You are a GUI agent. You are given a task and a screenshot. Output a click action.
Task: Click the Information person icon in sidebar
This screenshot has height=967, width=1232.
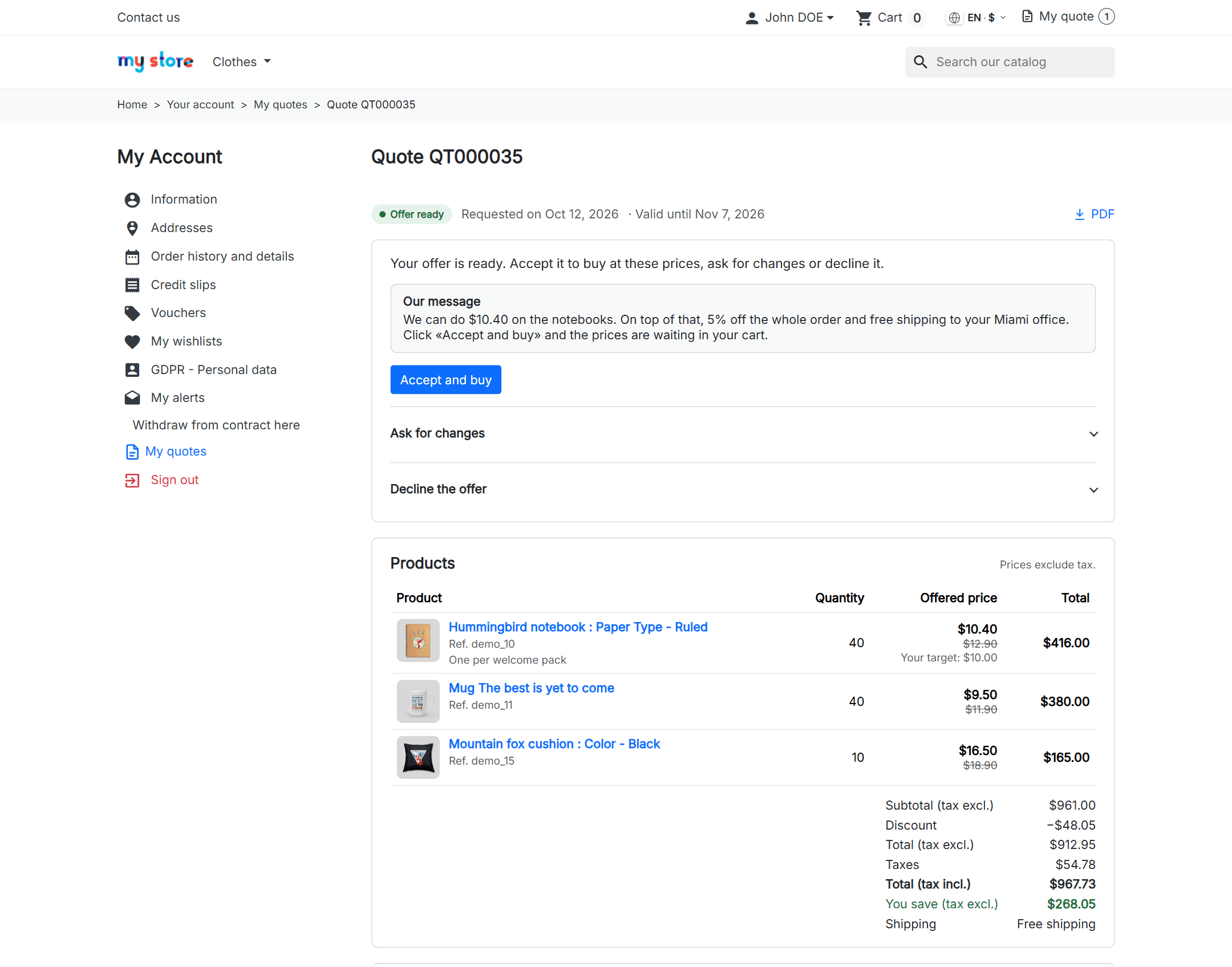(132, 200)
